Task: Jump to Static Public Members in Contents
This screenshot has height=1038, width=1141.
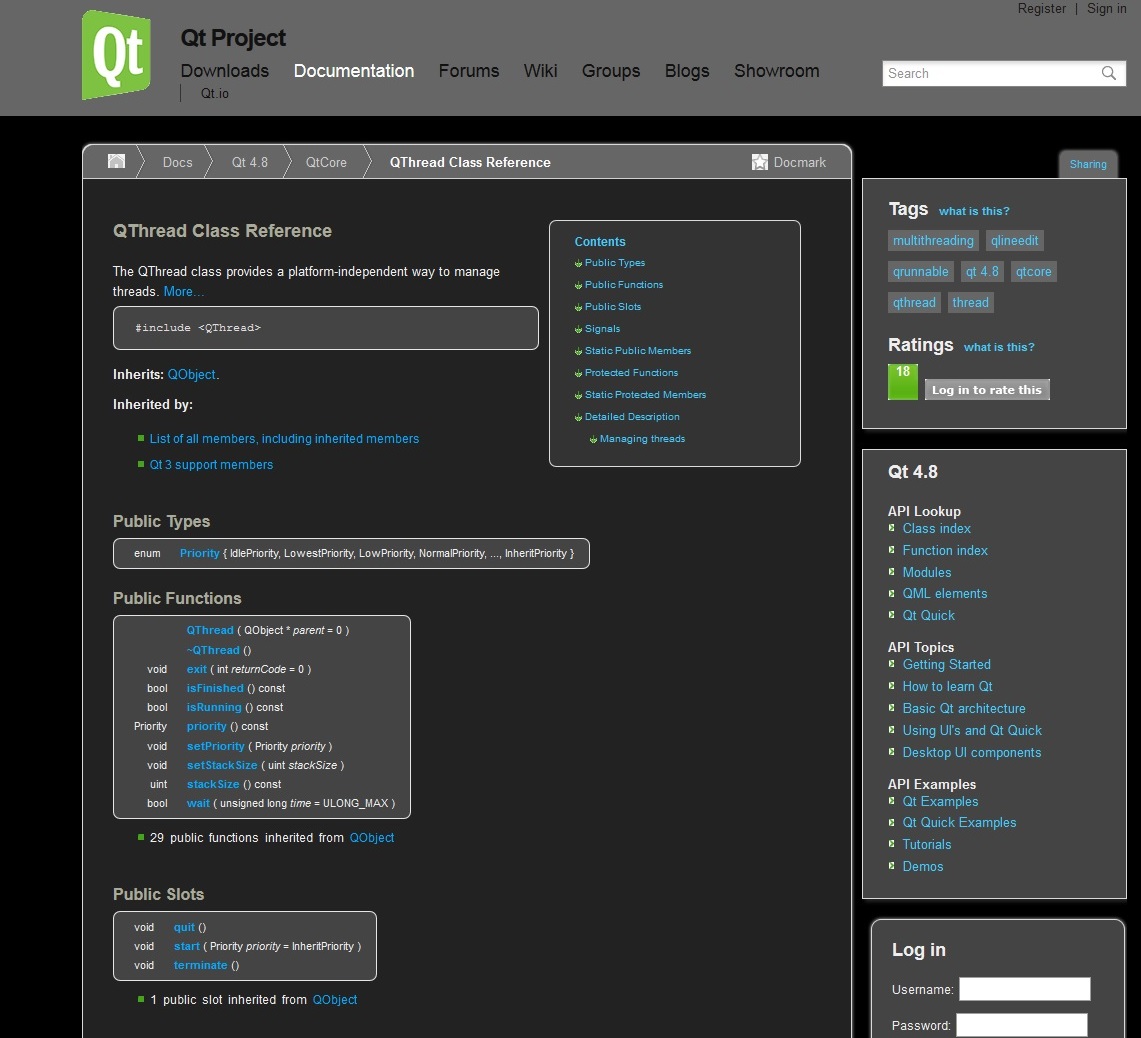Action: coord(637,351)
